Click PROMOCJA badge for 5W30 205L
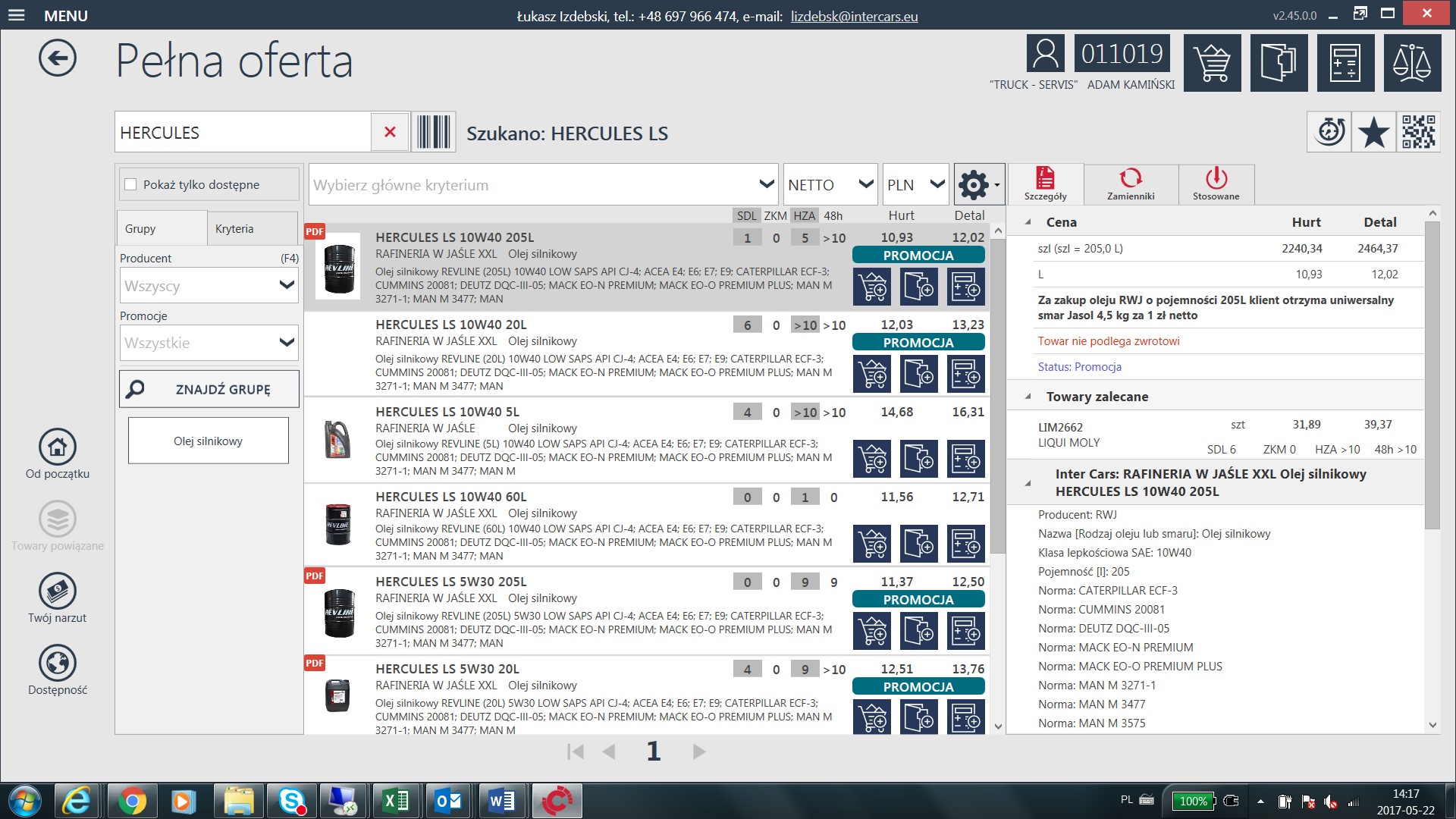 (918, 600)
